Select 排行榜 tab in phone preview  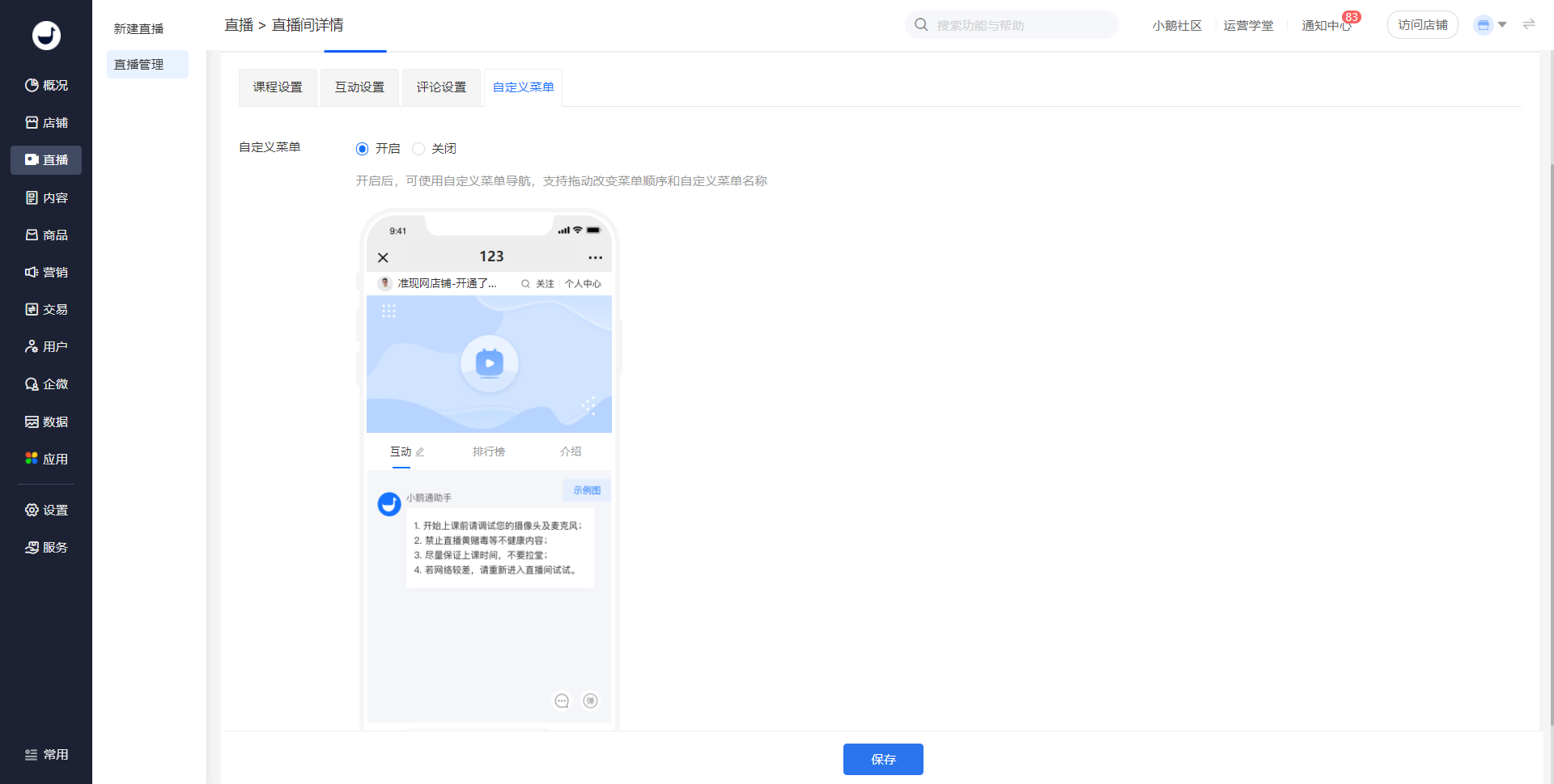click(489, 451)
